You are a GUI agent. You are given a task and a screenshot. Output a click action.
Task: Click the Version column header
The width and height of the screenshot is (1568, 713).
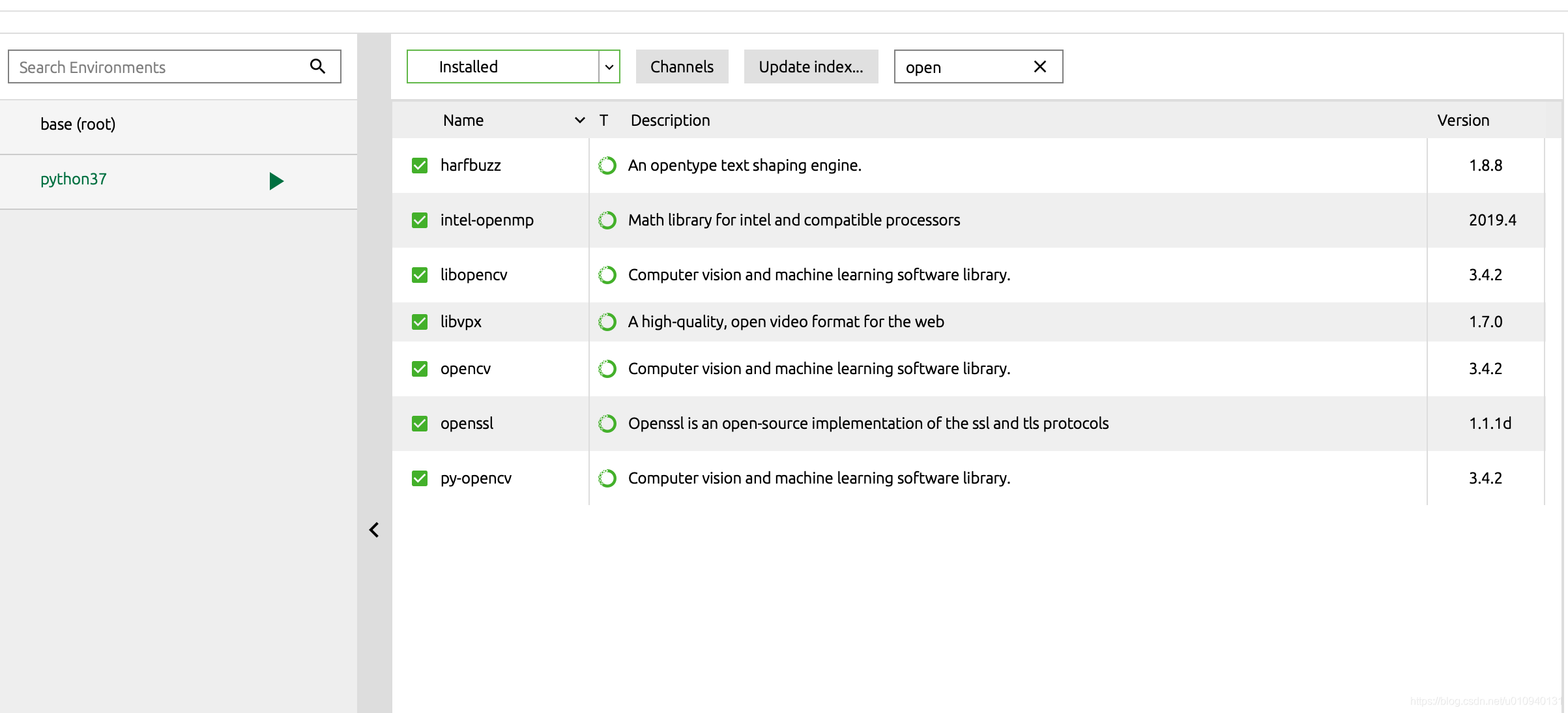click(1463, 120)
